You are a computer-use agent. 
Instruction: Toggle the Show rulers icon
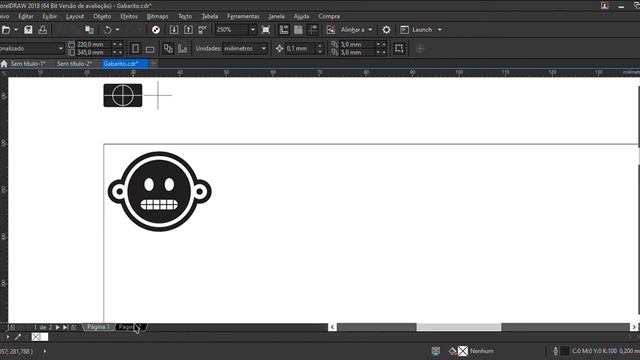pos(284,30)
